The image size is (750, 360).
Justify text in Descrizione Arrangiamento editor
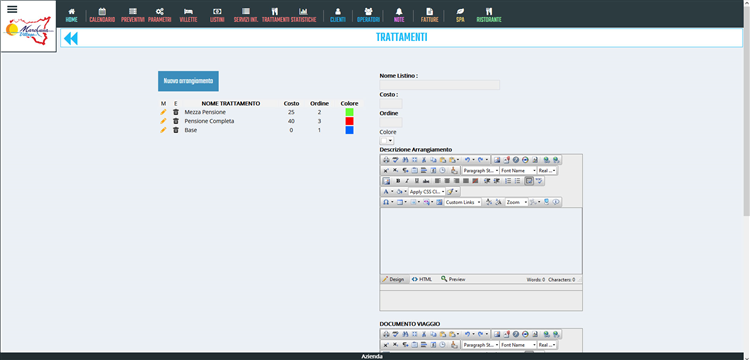point(465,181)
